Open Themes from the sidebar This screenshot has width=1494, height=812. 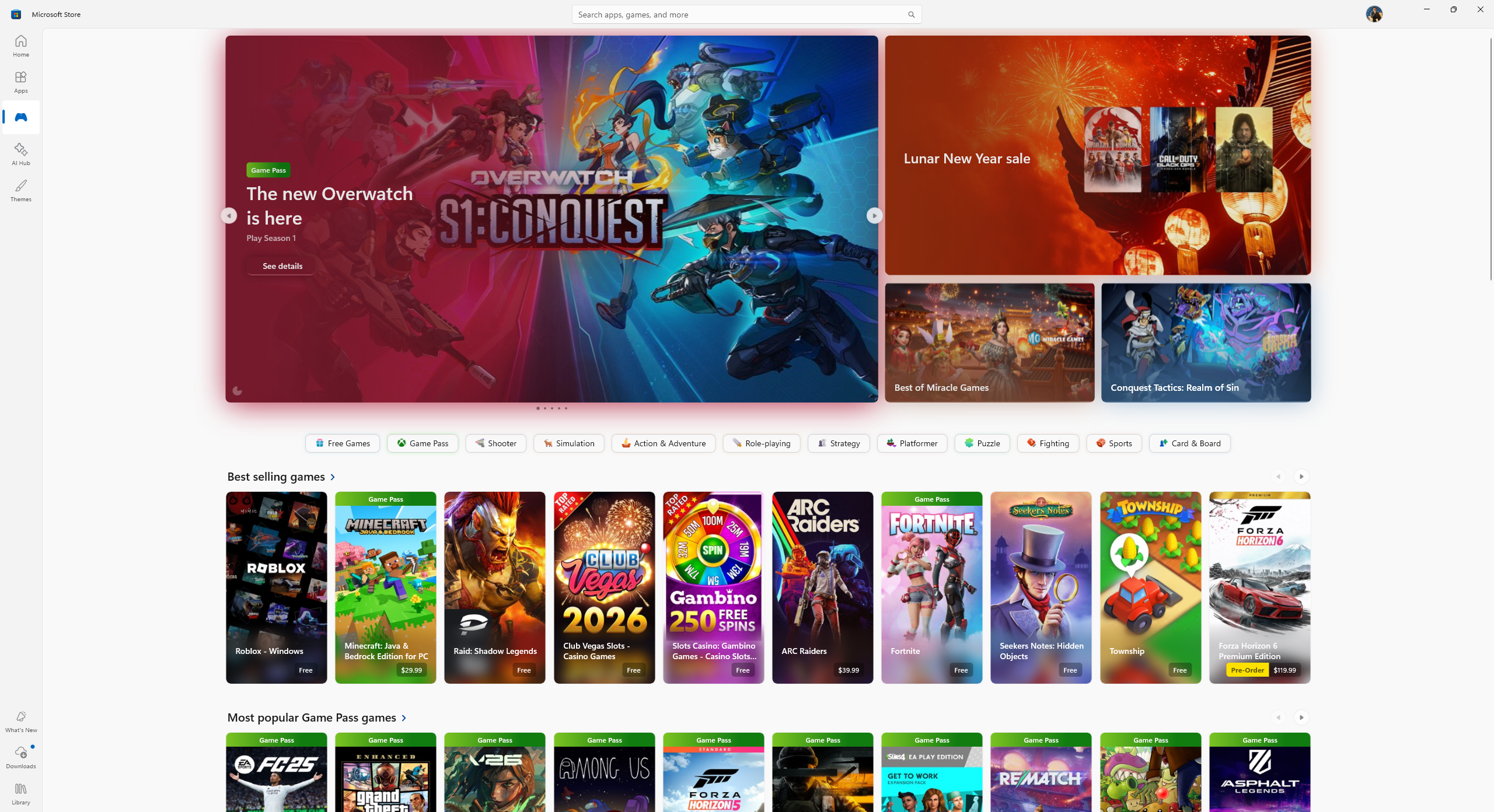(x=21, y=190)
